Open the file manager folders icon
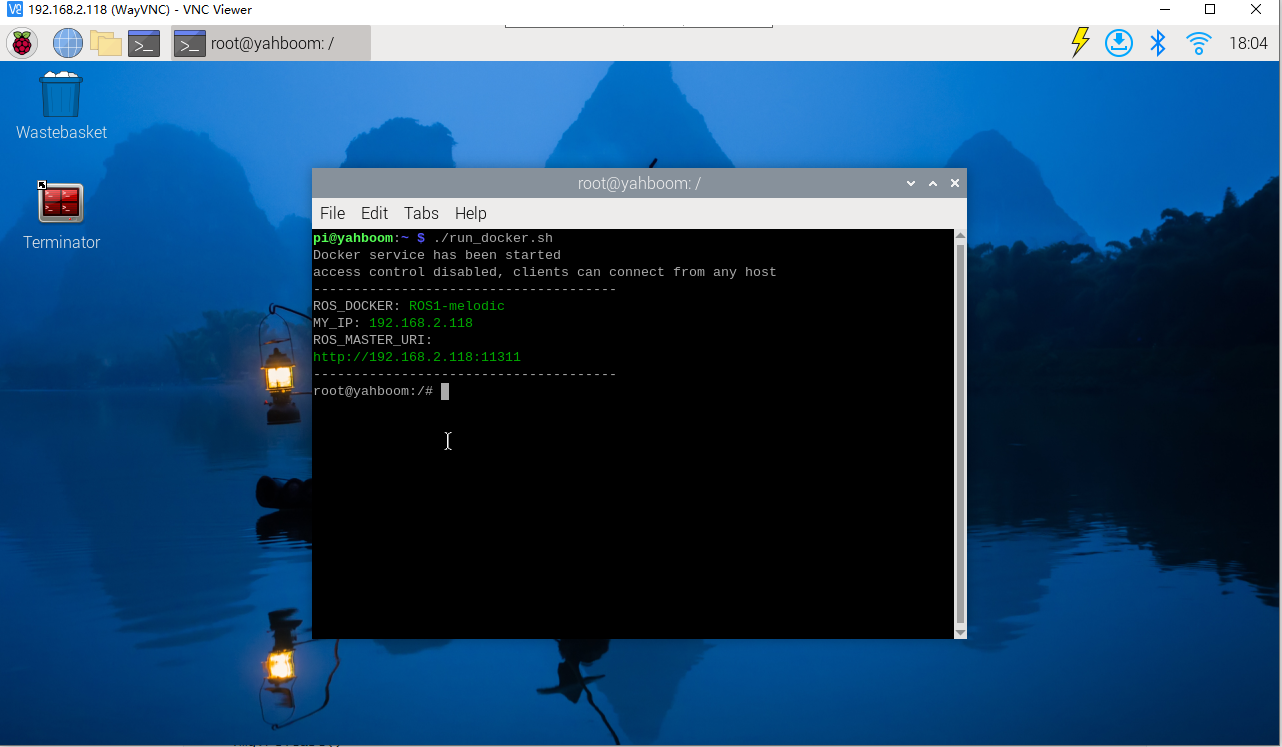 (x=105, y=43)
